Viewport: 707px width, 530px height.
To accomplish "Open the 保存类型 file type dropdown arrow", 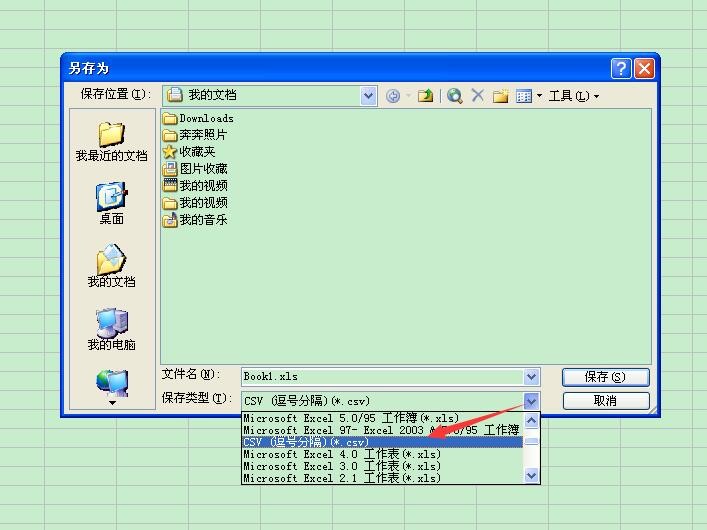I will (531, 401).
